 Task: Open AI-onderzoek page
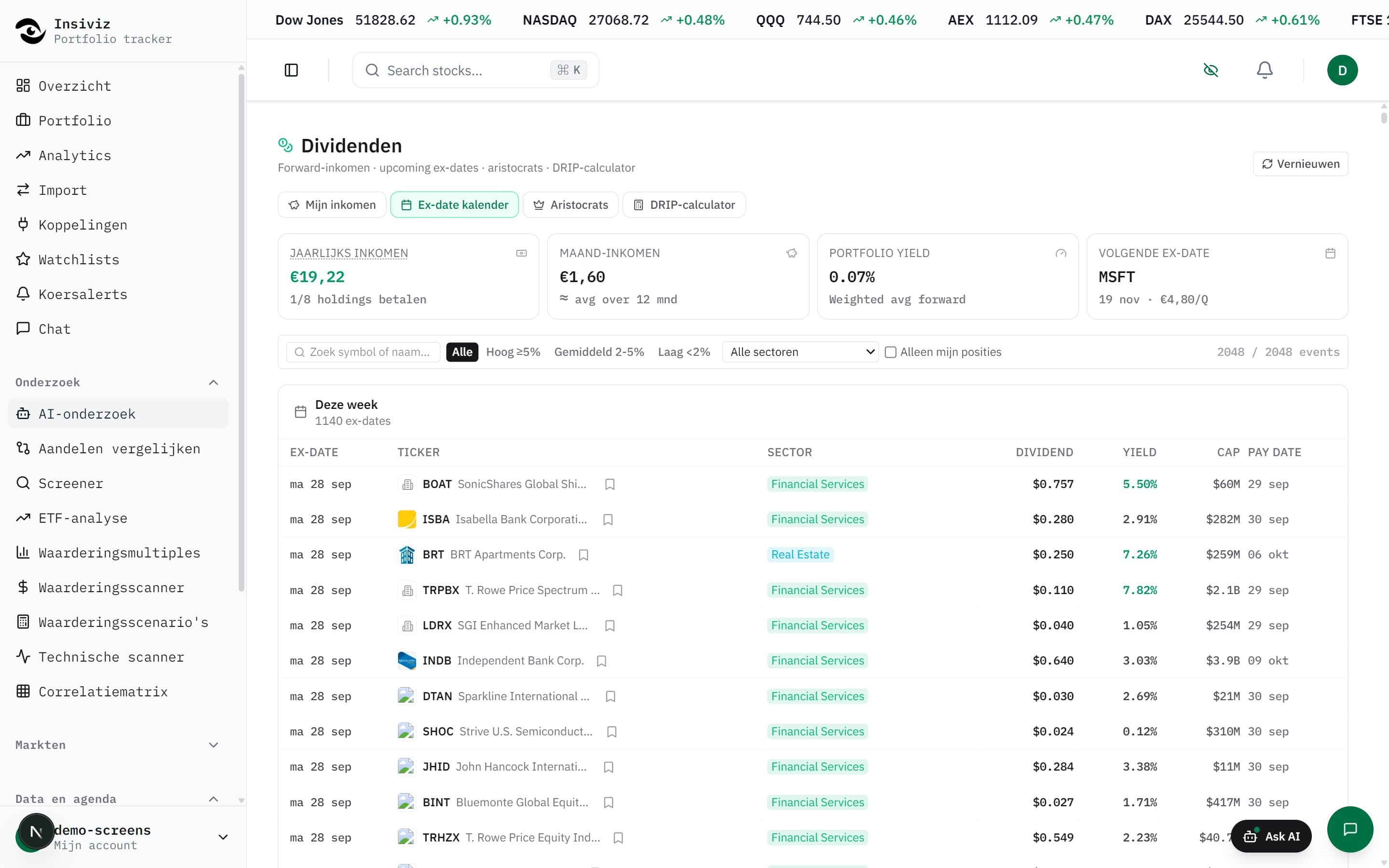click(118, 414)
